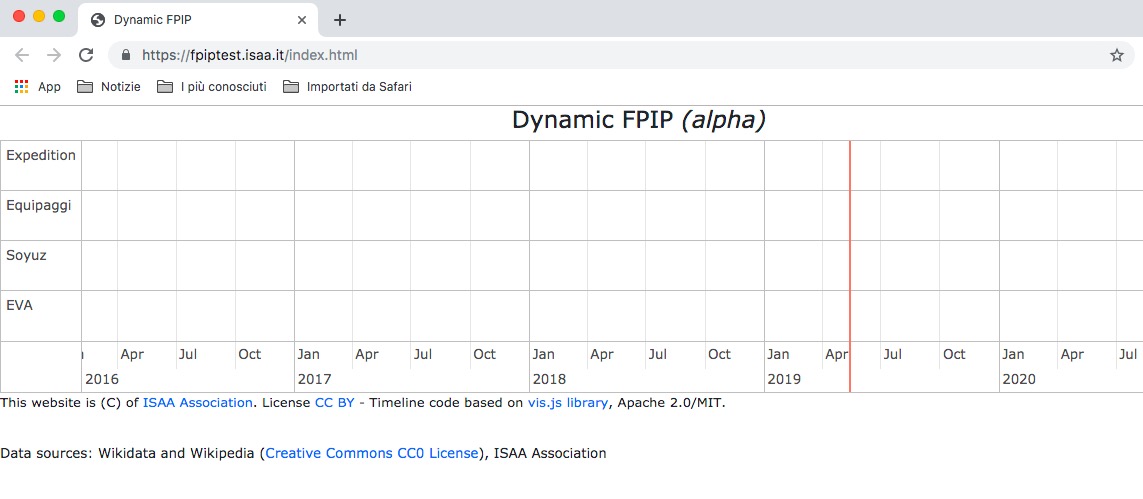Viewport: 1143px width, 499px height.
Task: Click the padlock site info icon
Action: (125, 55)
